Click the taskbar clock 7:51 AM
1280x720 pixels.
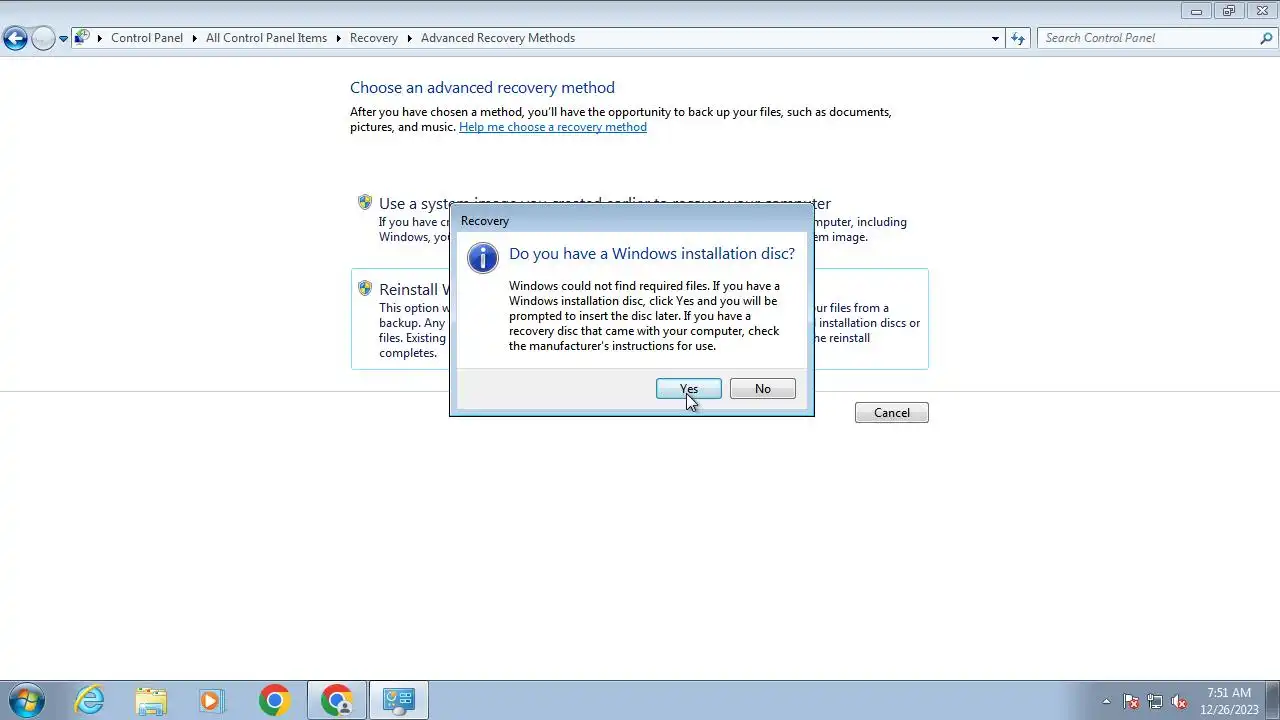pyautogui.click(x=1229, y=700)
